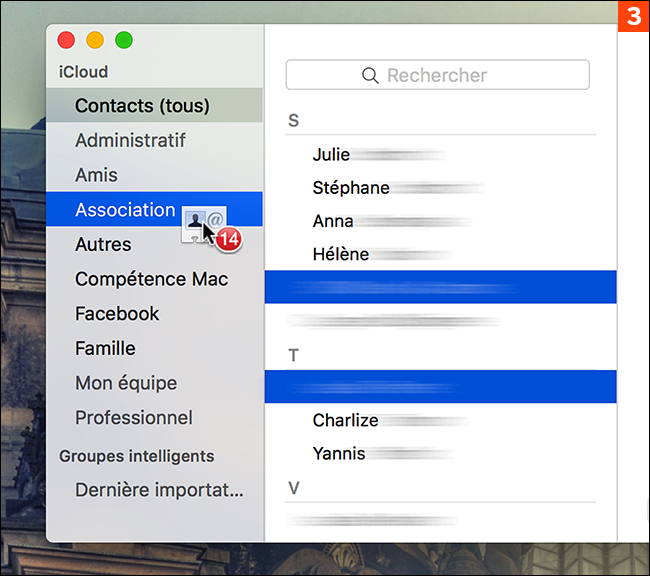Select the Dernière importation smart group
The height and width of the screenshot is (576, 650).
coord(159,491)
